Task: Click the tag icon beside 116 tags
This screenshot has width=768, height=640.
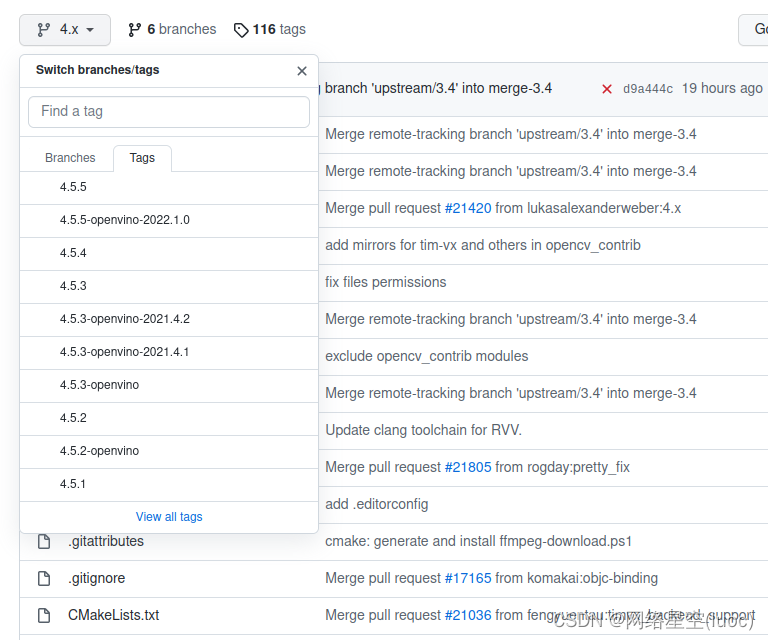Action: [240, 30]
